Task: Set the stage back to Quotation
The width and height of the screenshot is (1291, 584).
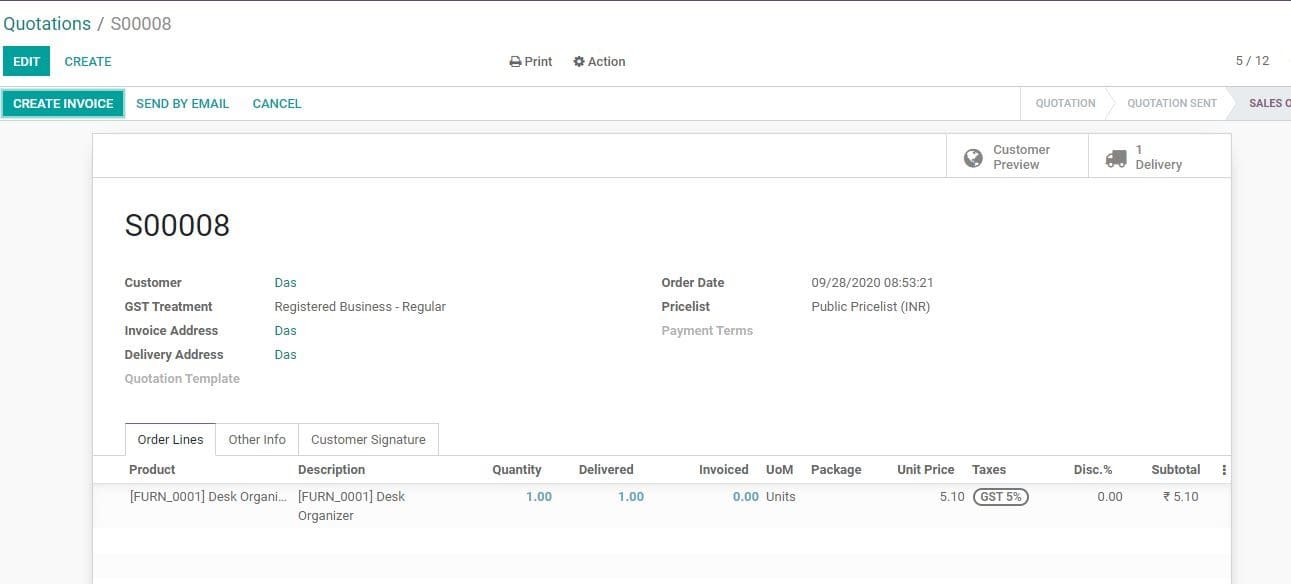Action: pos(1064,103)
